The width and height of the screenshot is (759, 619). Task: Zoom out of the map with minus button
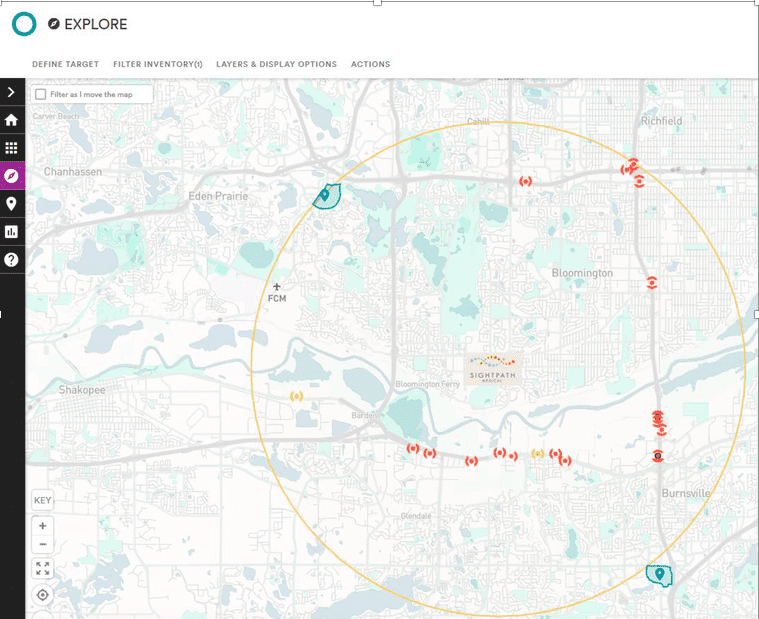42,545
